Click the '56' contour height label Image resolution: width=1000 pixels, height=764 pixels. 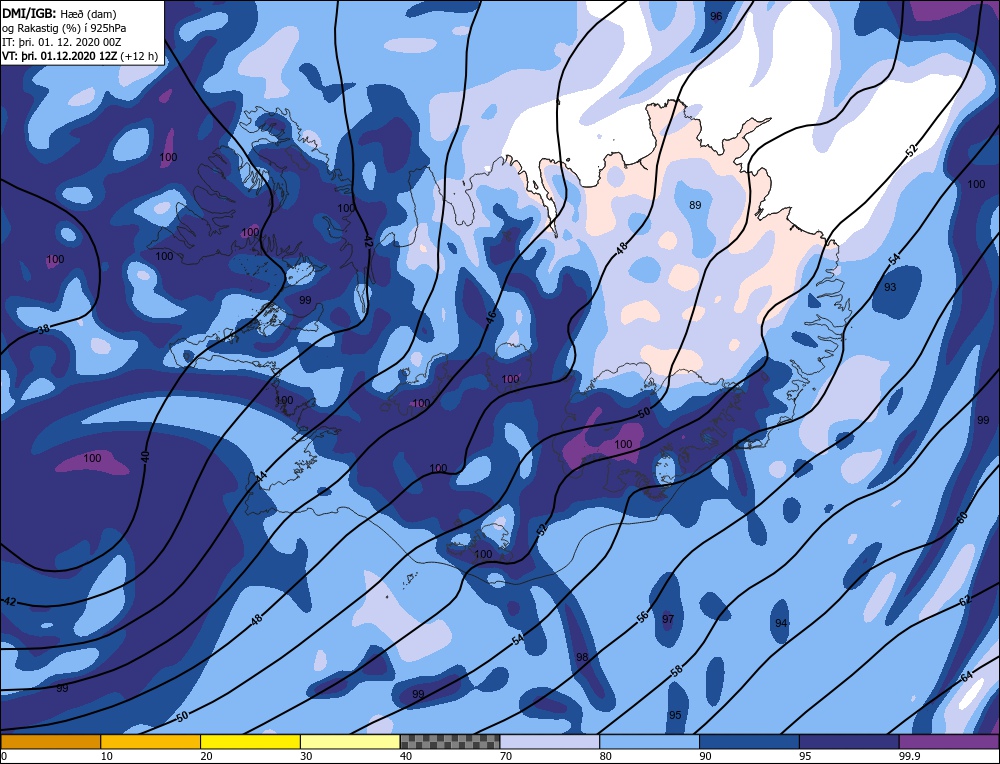(643, 615)
